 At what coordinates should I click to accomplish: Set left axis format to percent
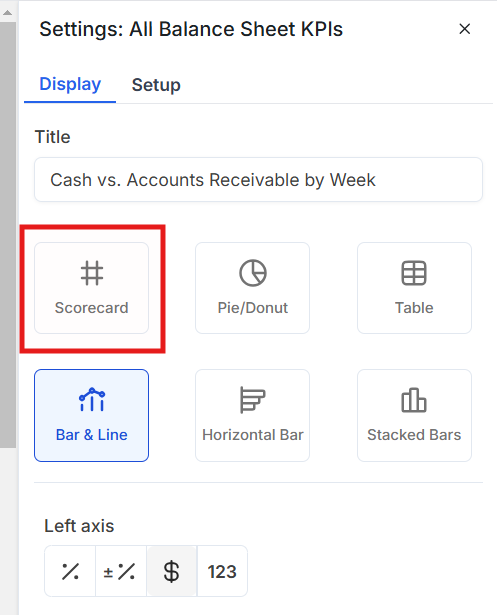click(70, 571)
